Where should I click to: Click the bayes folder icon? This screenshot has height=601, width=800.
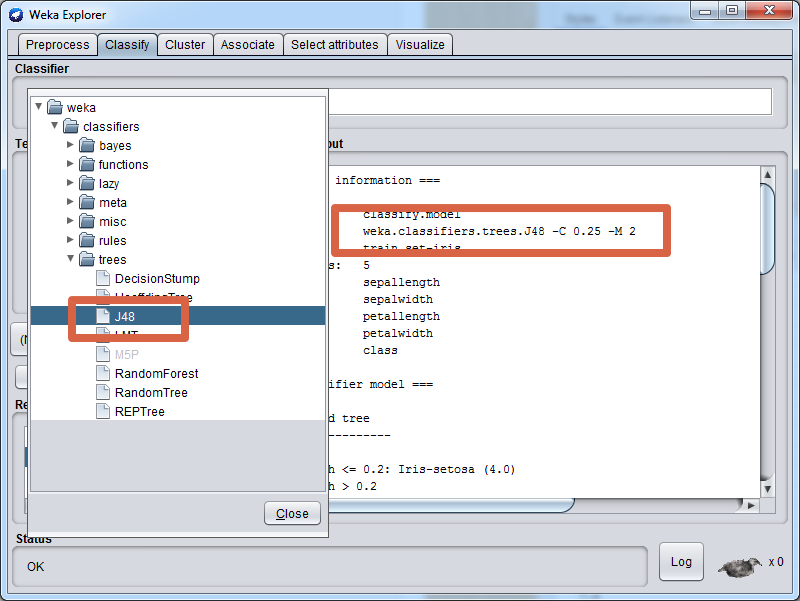[87, 145]
